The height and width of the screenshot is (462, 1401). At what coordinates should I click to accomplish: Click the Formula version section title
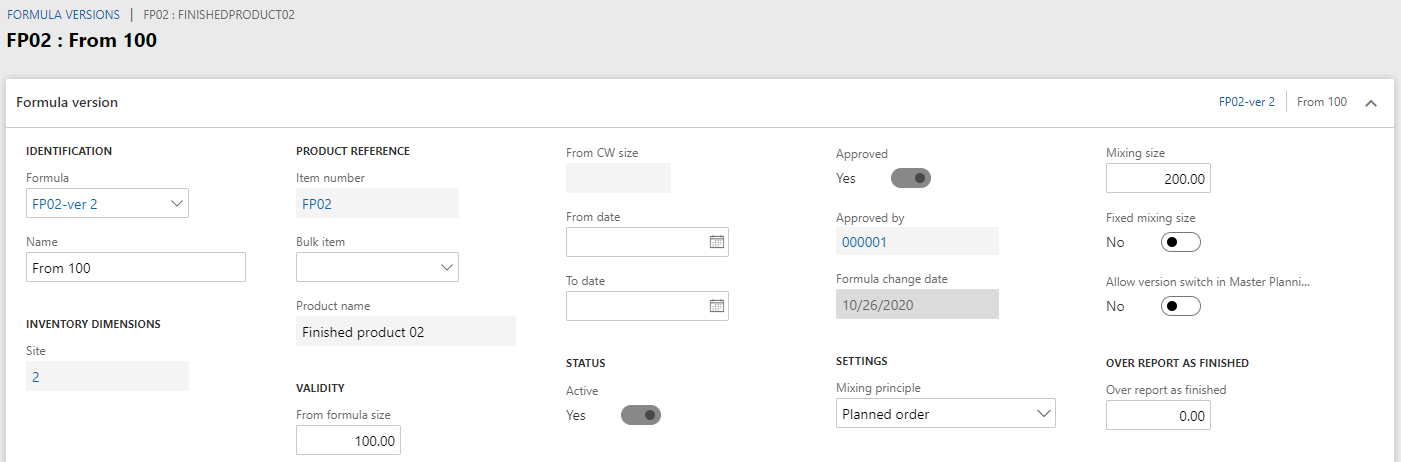coord(67,102)
